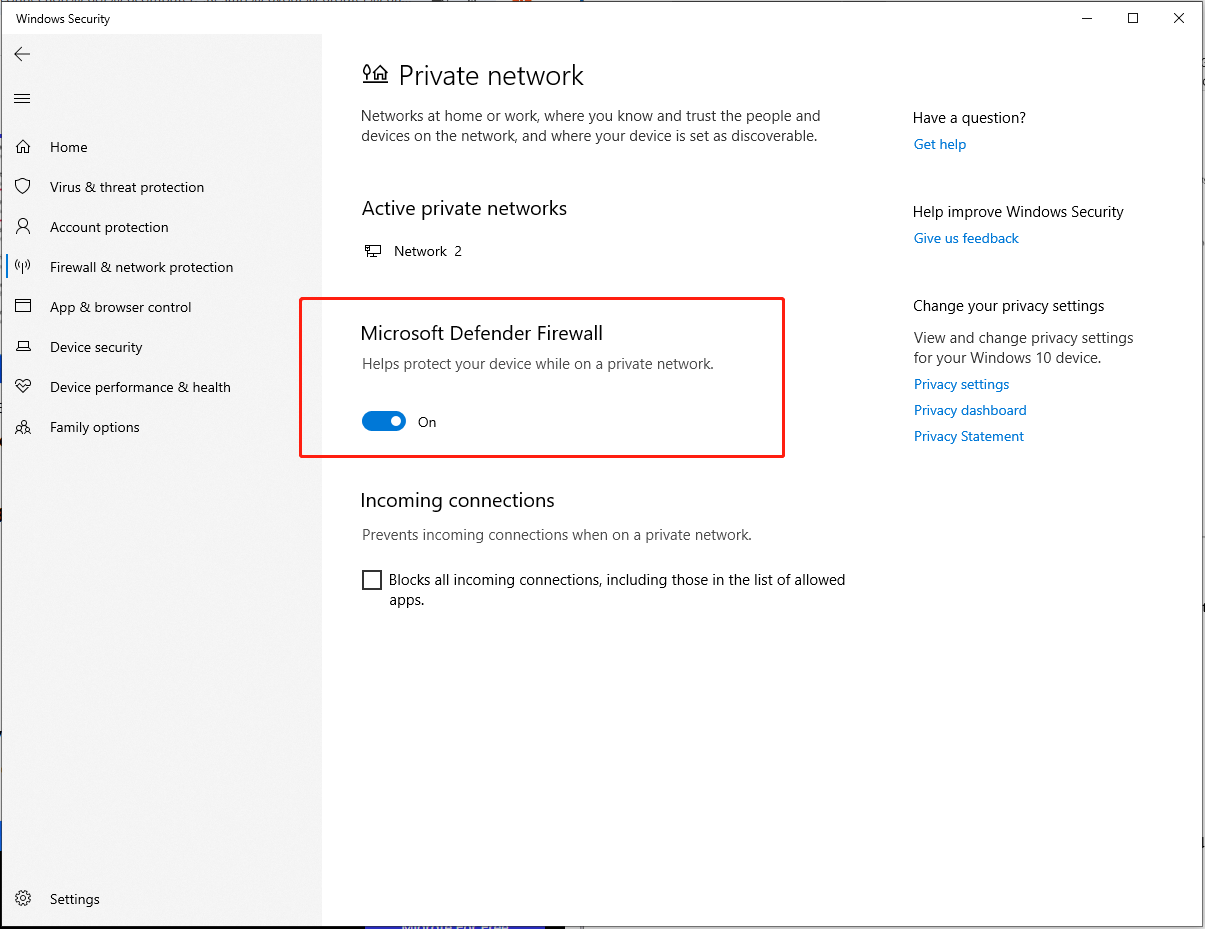Click the back arrow icon
Screen dimensions: 1205x929
coord(22,54)
